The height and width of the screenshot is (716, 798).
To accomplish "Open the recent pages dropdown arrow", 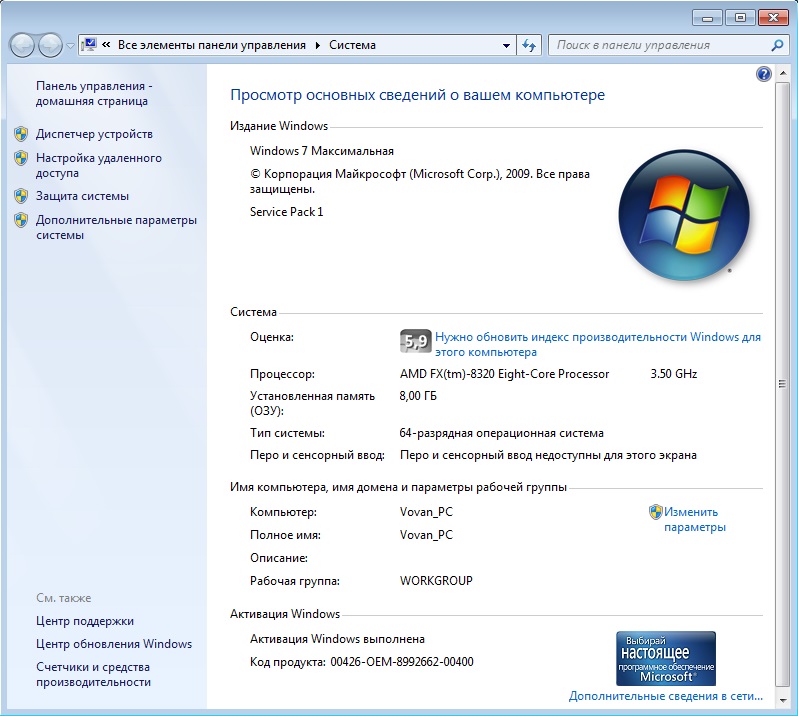I will pyautogui.click(x=70, y=46).
